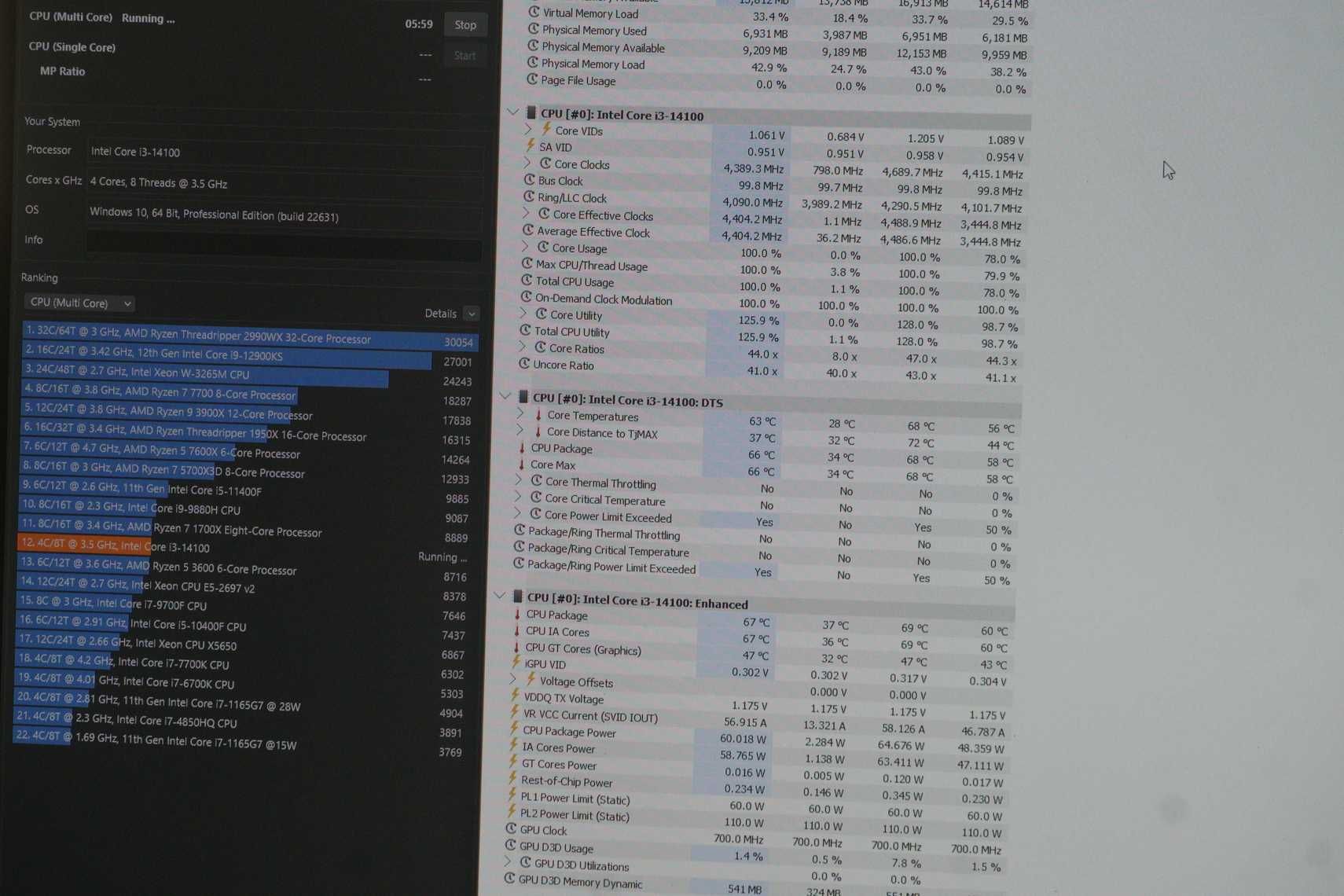
Task: Collapse the Intel Core i3-14100: Enhanced section
Action: coord(500,597)
